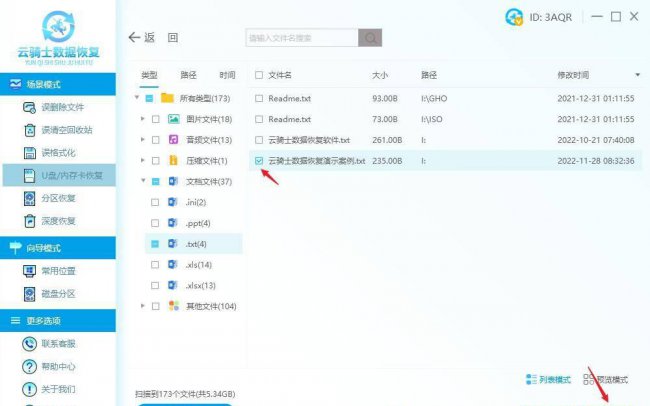Click the 深度恢复 icon
Image resolution: width=650 pixels, height=406 pixels.
30,221
